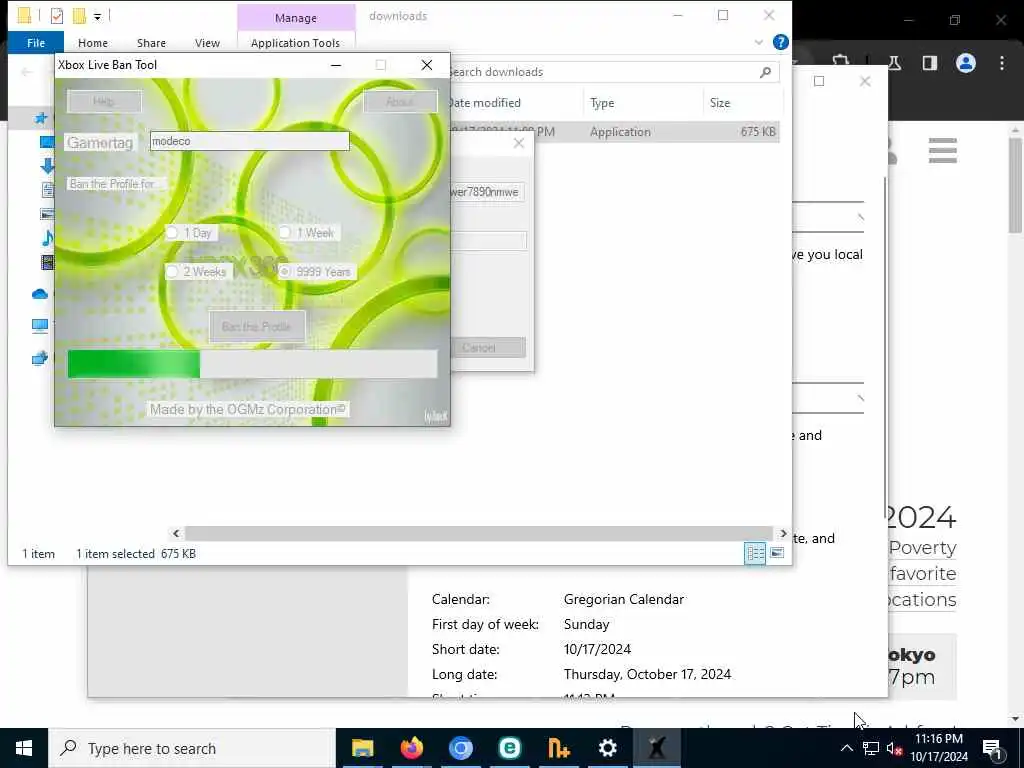This screenshot has width=1024, height=768.
Task: Show hidden tray icons chevron
Action: 846,748
